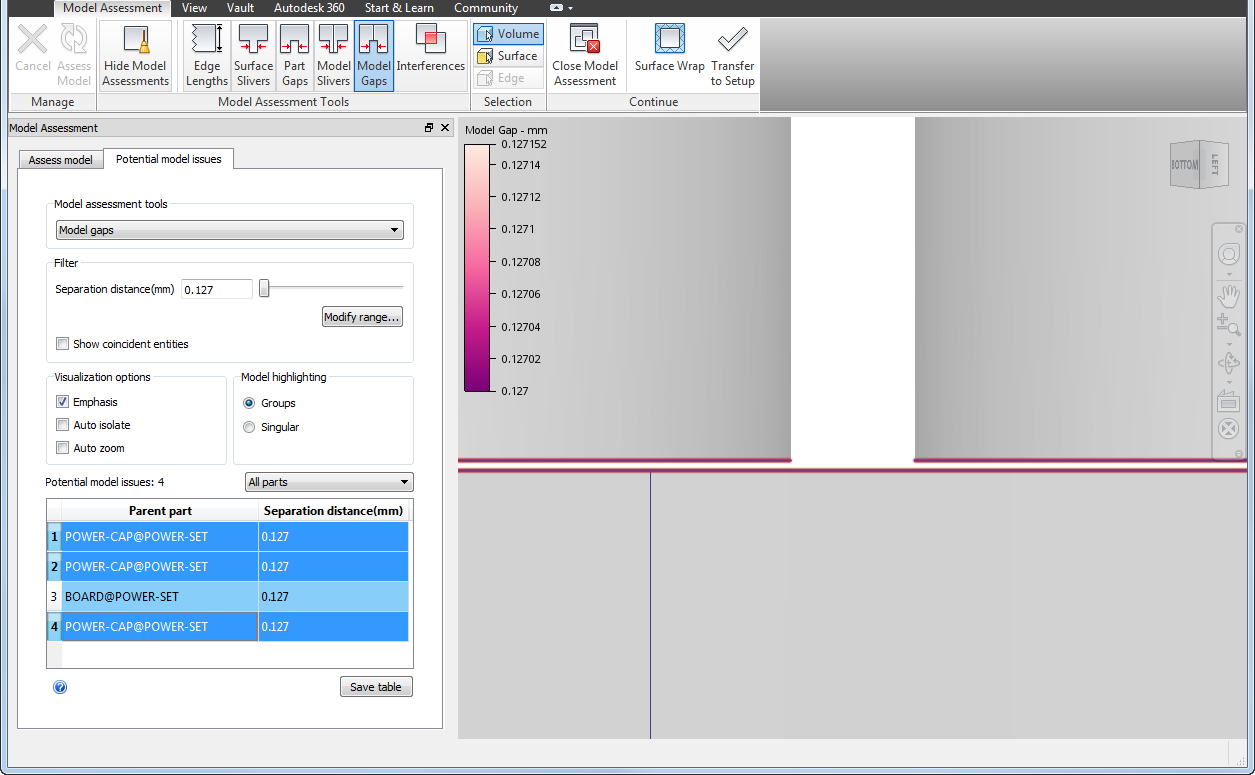Select the Edge Lengths tool
1255x775 pixels.
click(x=207, y=55)
